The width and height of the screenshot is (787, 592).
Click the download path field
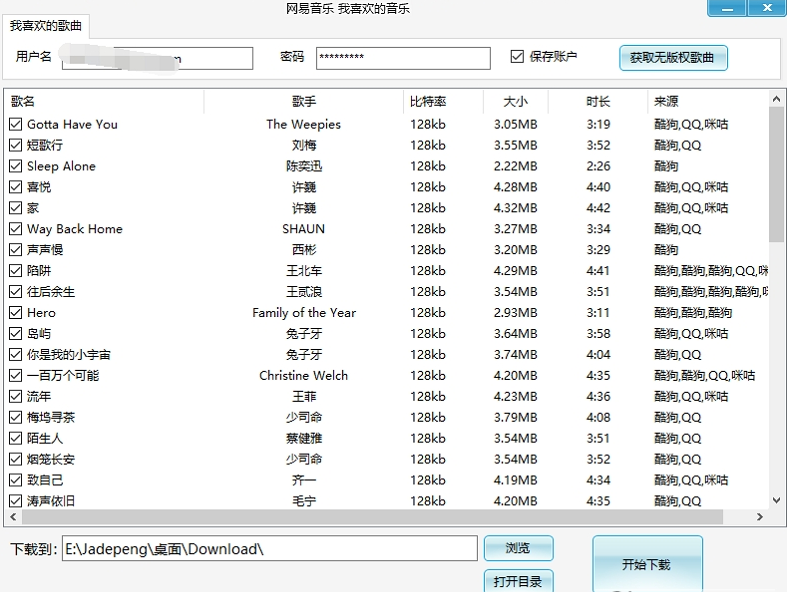pos(270,548)
